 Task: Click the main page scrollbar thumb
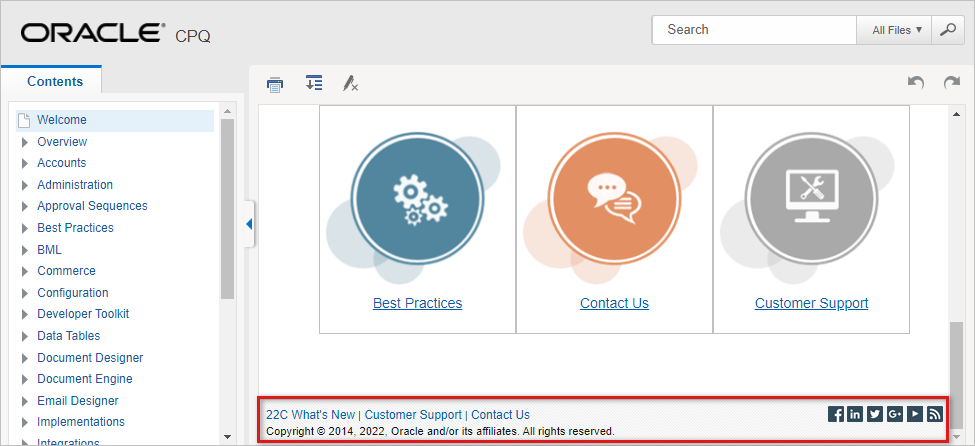955,374
